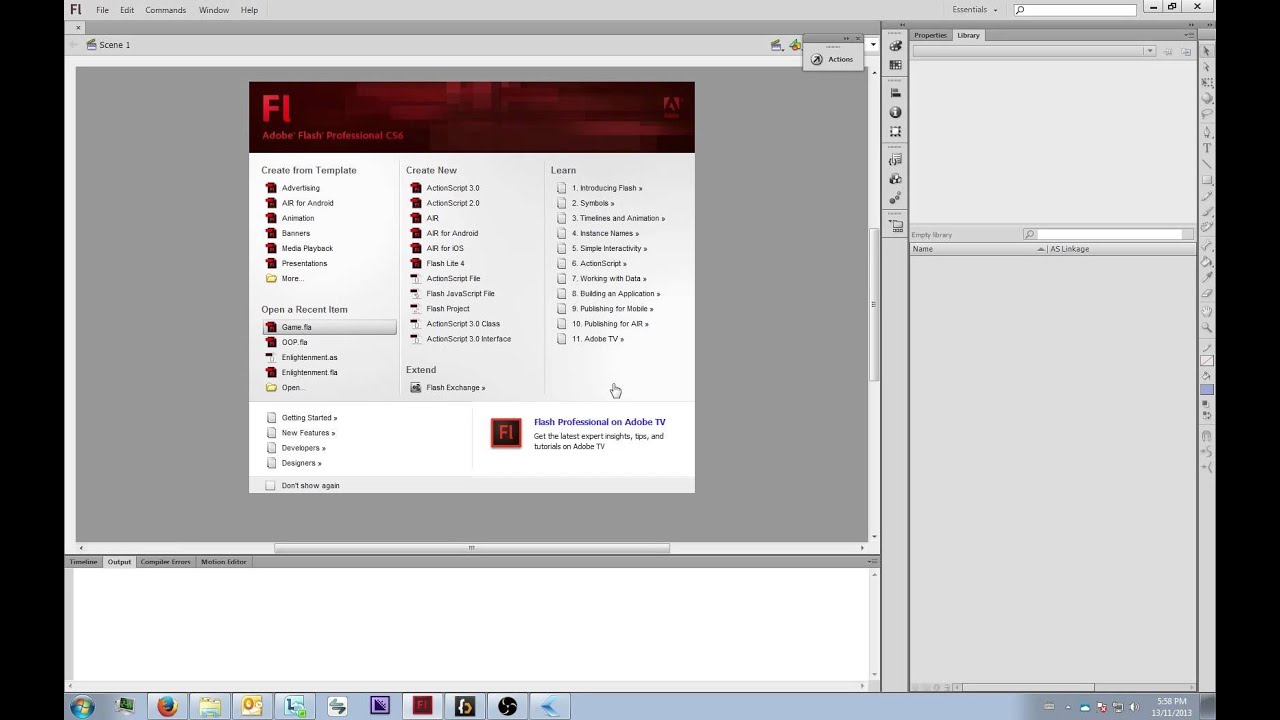Select the Zoom magnifier tool
The height and width of the screenshot is (720, 1280).
pos(1207,326)
